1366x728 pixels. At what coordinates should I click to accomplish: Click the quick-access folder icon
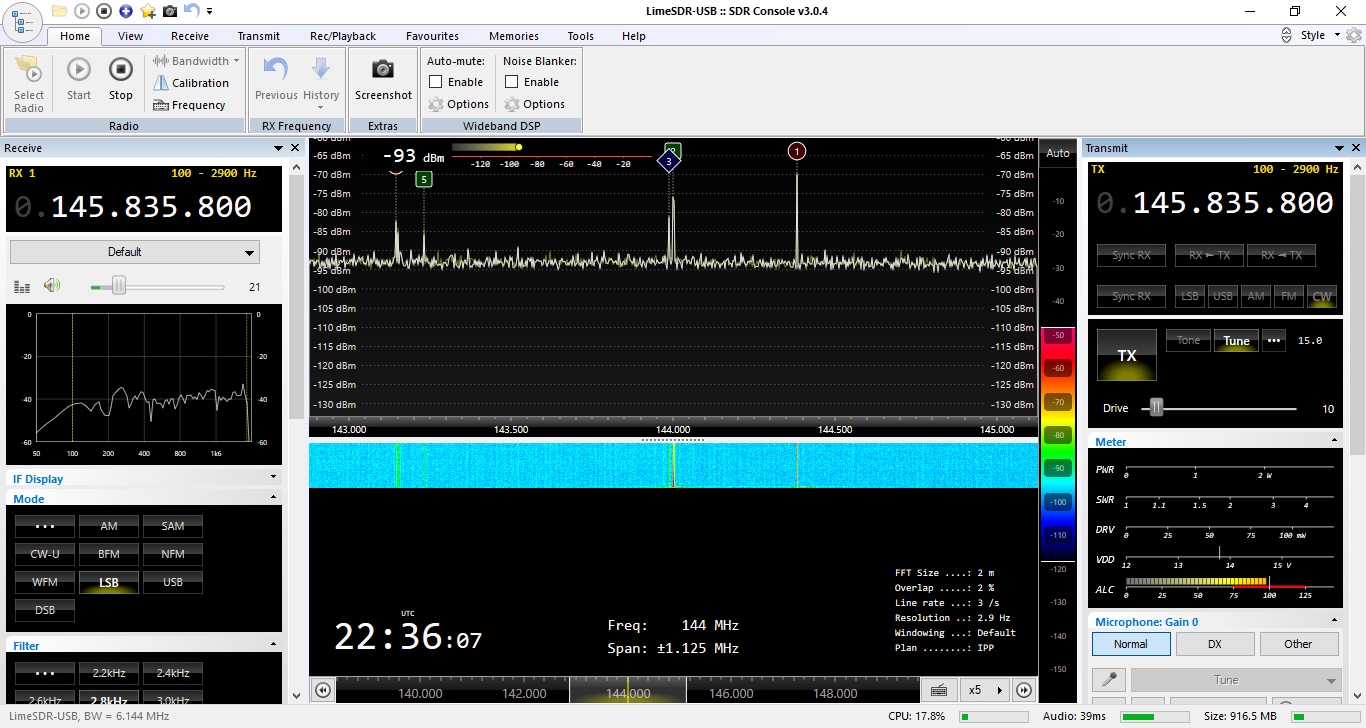coord(59,11)
